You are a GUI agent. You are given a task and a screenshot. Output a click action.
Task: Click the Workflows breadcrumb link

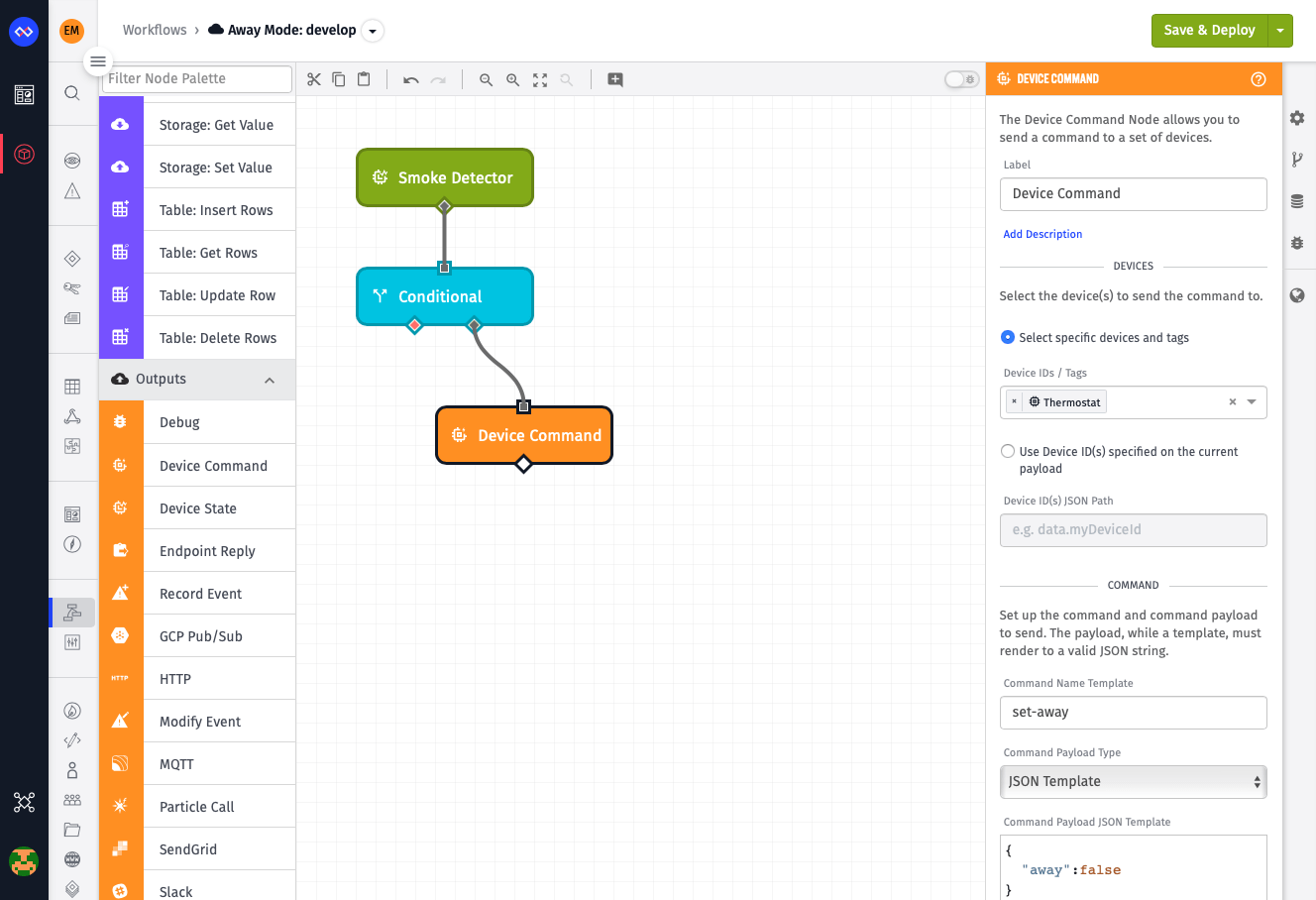[155, 30]
